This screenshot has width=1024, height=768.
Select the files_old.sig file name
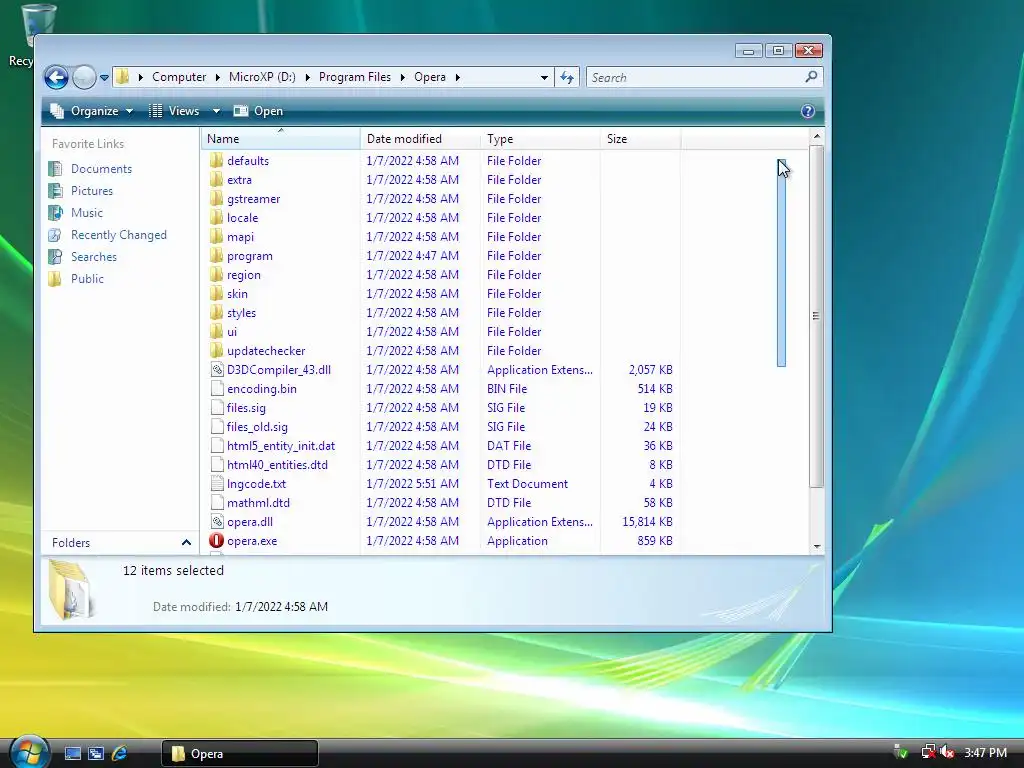click(257, 427)
